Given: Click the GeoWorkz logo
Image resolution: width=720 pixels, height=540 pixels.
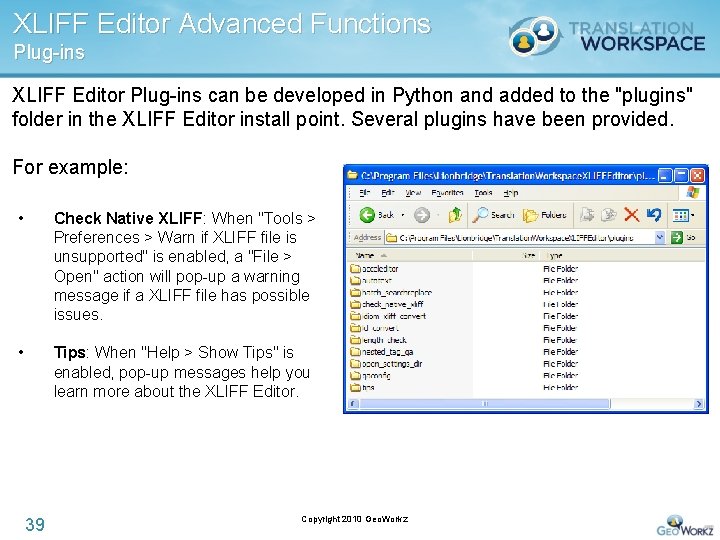Looking at the screenshot, I should point(685,526).
